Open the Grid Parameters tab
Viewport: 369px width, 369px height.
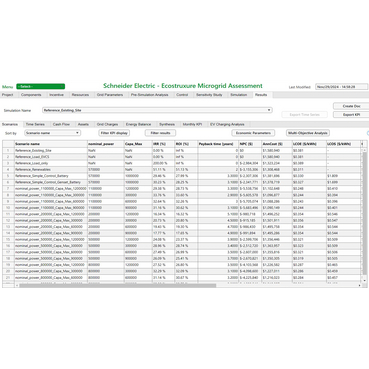click(x=110, y=95)
